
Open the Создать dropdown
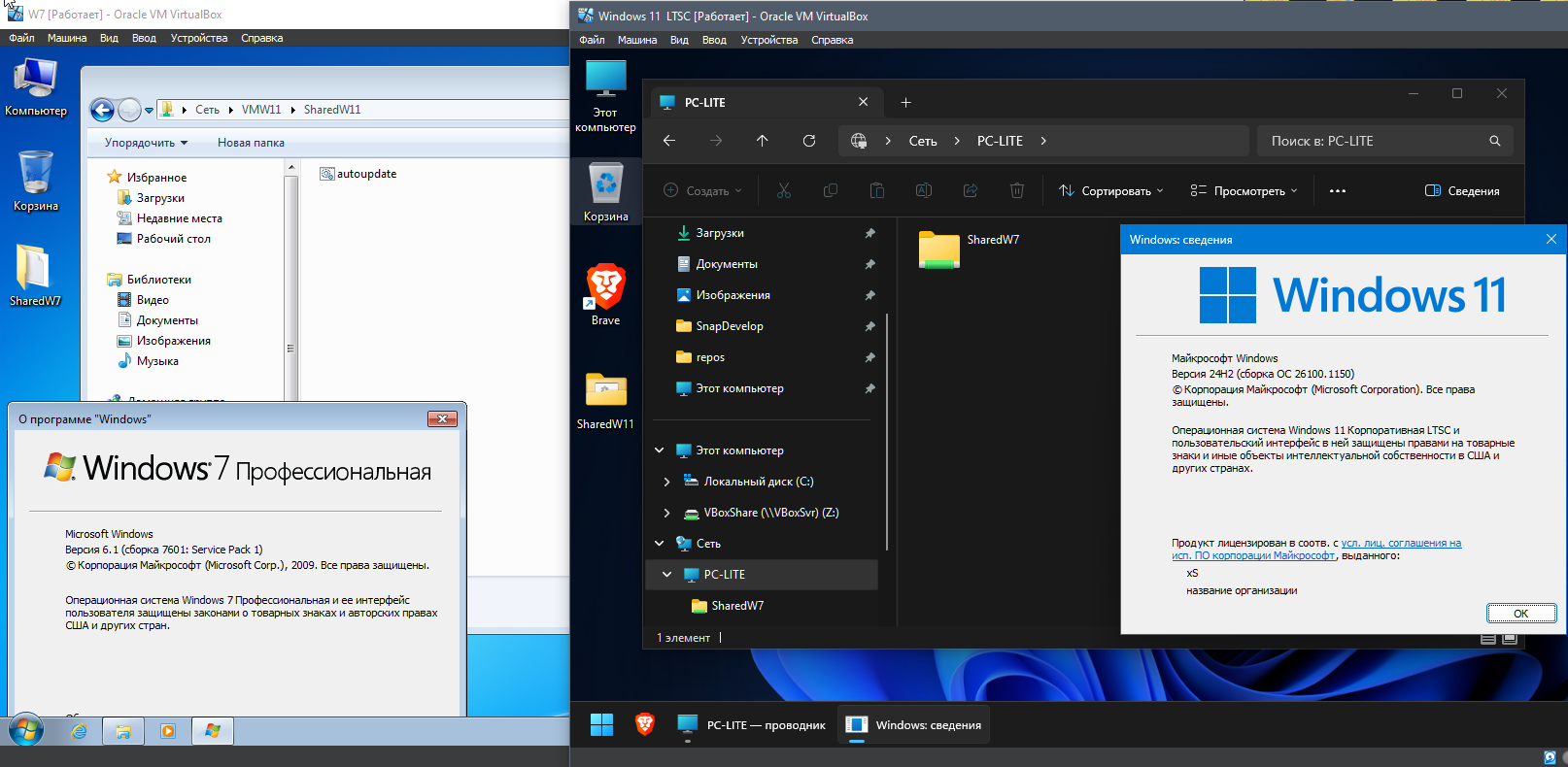tap(702, 191)
